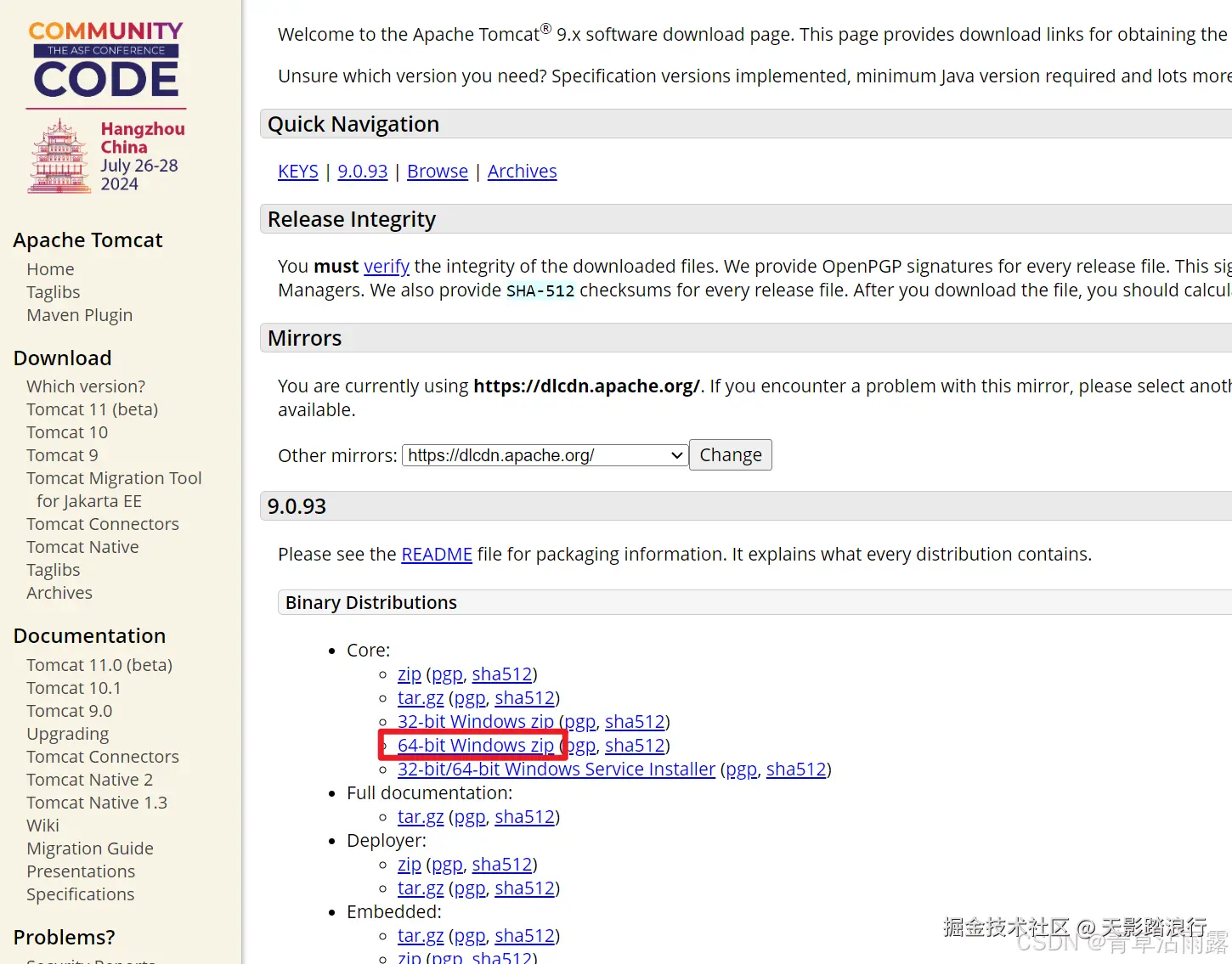This screenshot has height=964, width=1232.
Task: Download the 32-bit Windows zip
Action: pos(476,722)
